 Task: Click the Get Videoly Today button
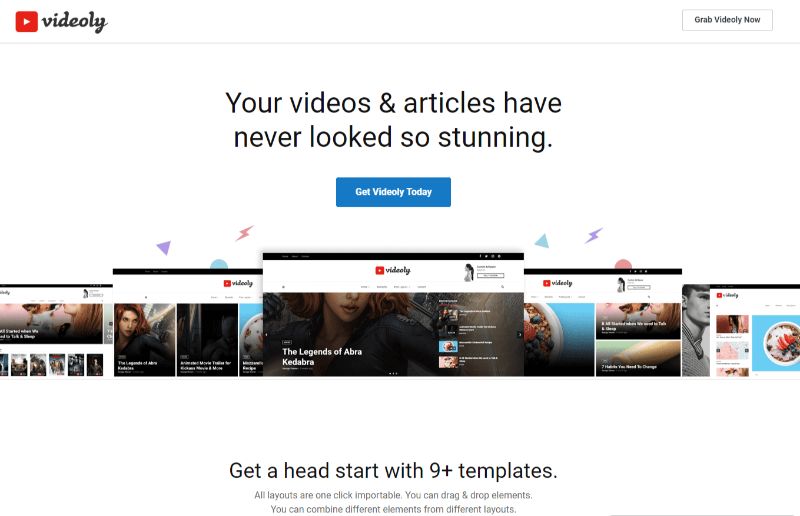click(393, 192)
